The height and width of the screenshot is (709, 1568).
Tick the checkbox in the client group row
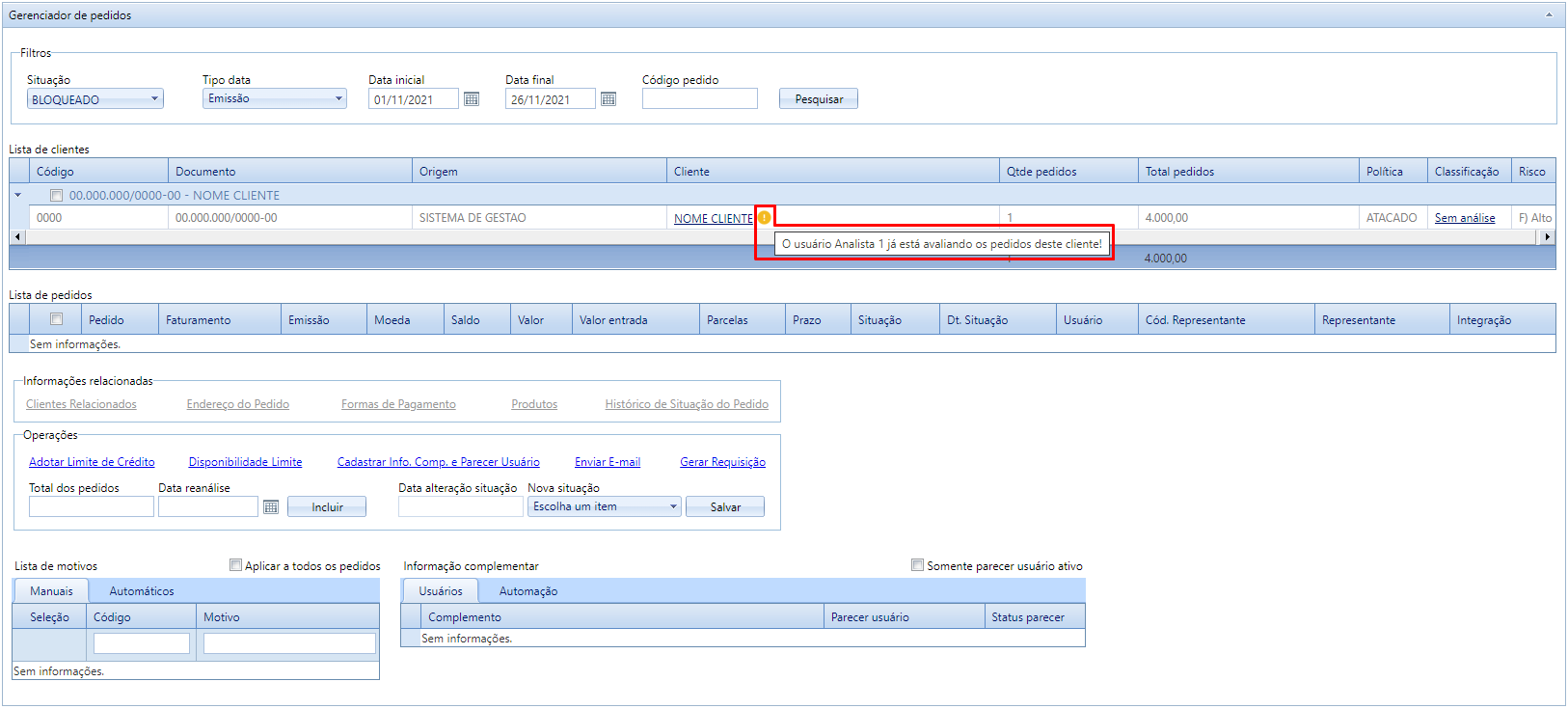(56, 195)
